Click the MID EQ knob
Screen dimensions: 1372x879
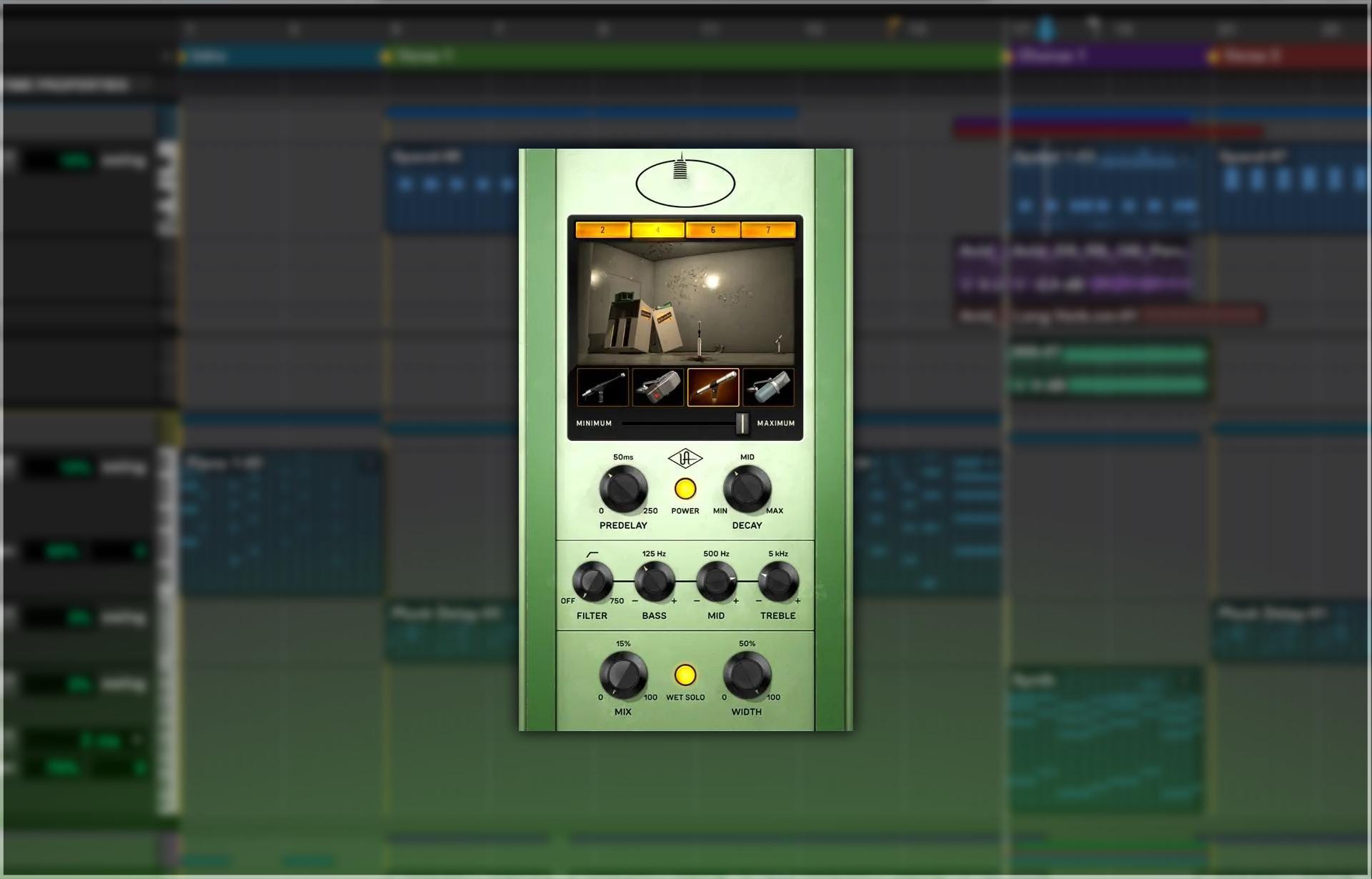click(x=716, y=581)
